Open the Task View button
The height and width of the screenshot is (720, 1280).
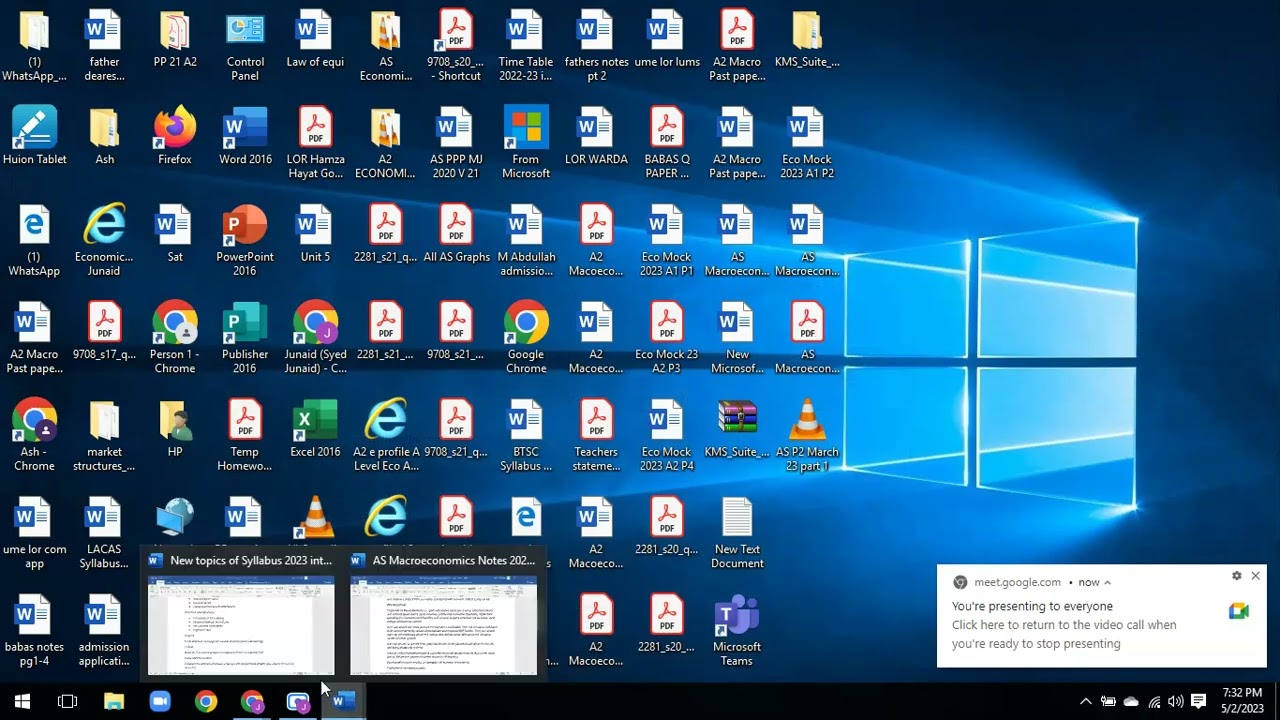point(68,701)
